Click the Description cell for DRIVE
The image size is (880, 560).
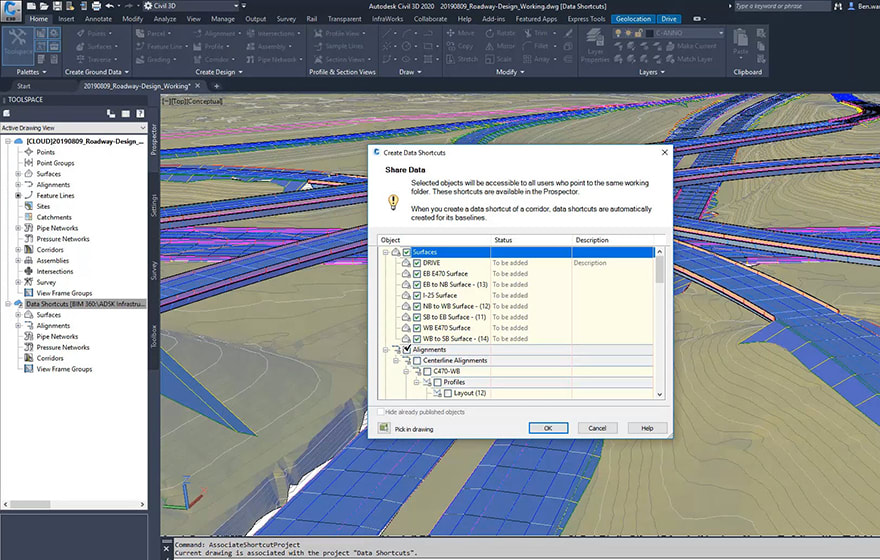pyautogui.click(x=613, y=263)
